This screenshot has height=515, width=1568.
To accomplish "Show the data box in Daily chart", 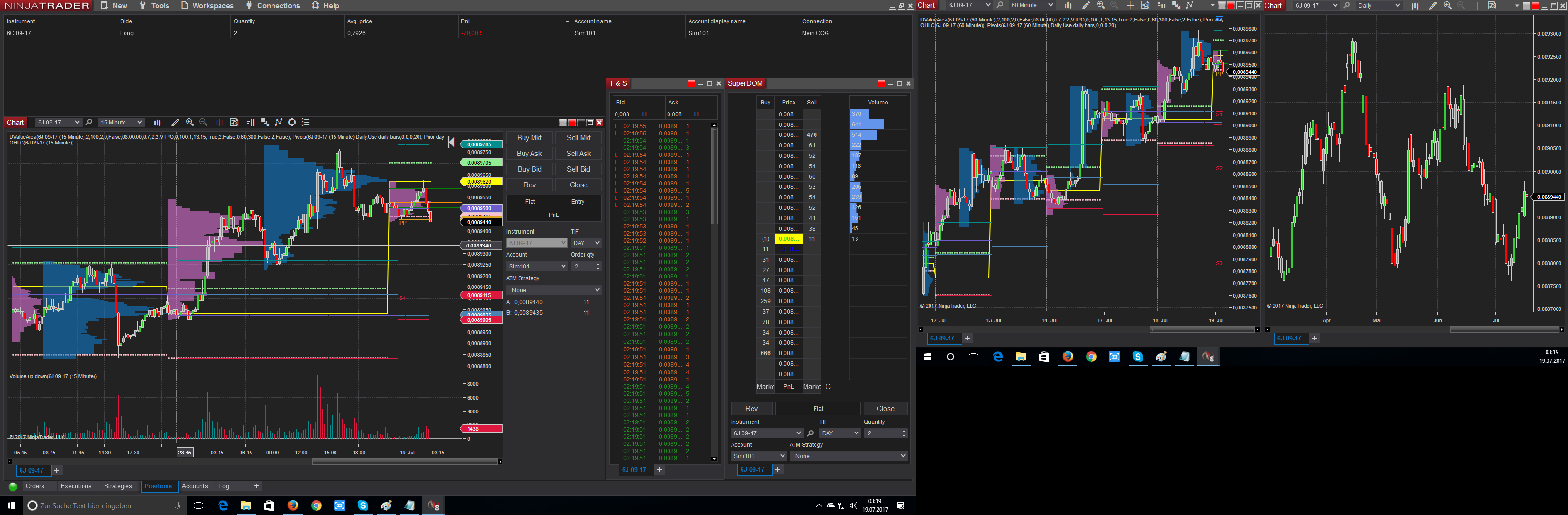I will pos(1492,5).
